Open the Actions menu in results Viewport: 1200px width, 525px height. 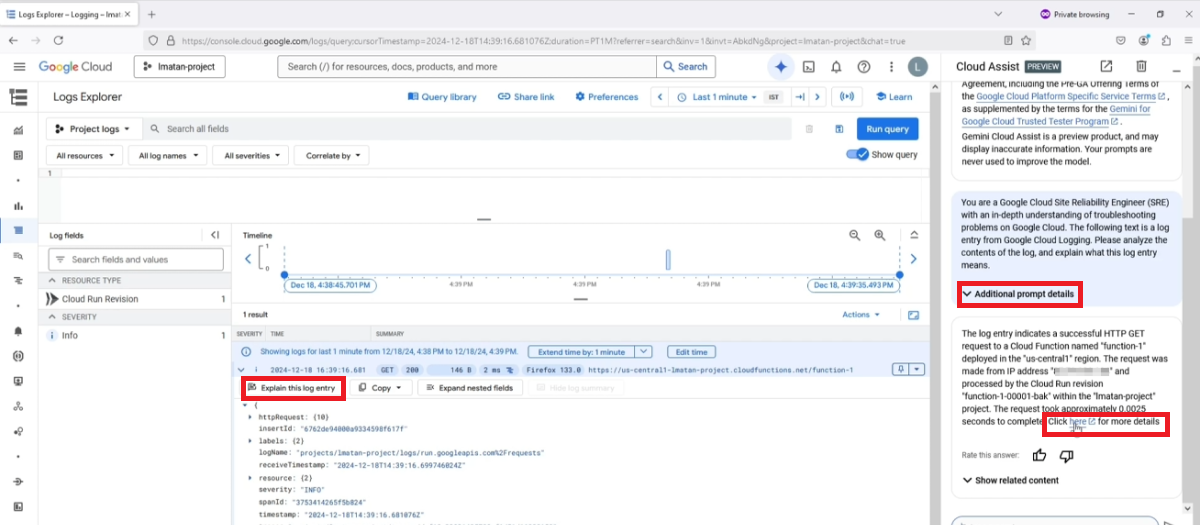pos(861,315)
